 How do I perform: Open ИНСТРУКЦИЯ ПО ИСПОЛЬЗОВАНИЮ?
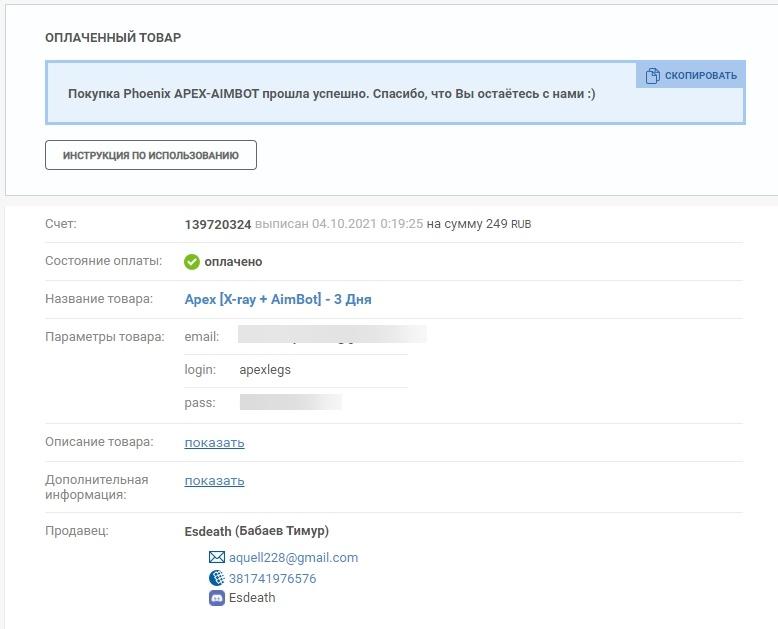click(x=151, y=155)
